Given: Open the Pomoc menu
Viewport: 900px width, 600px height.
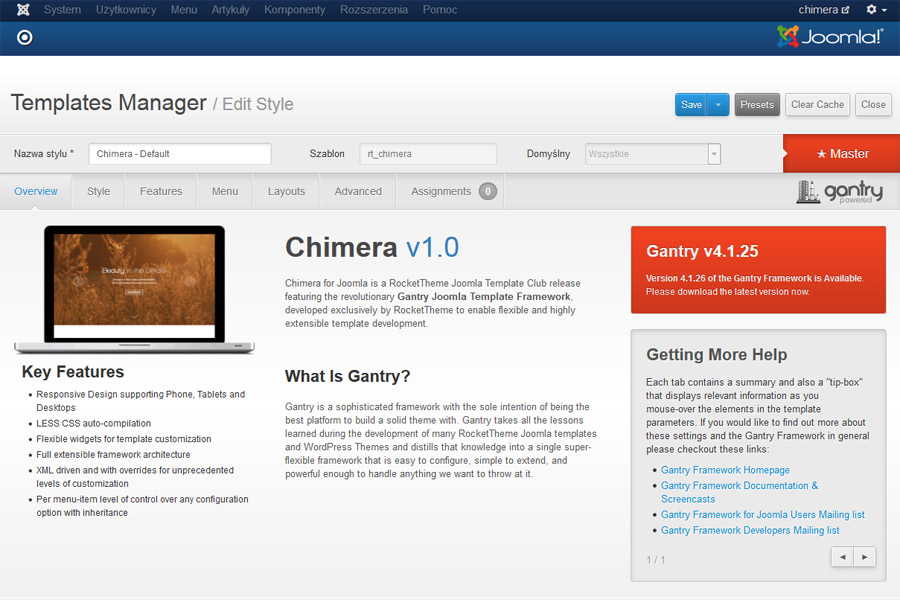Looking at the screenshot, I should tap(440, 10).
